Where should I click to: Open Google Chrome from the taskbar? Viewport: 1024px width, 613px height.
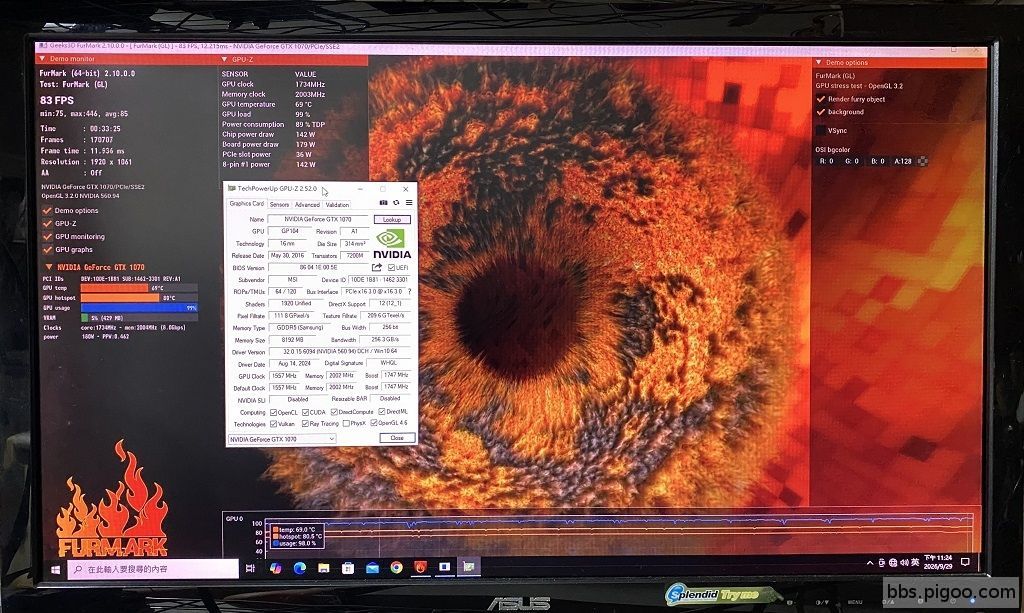click(396, 568)
